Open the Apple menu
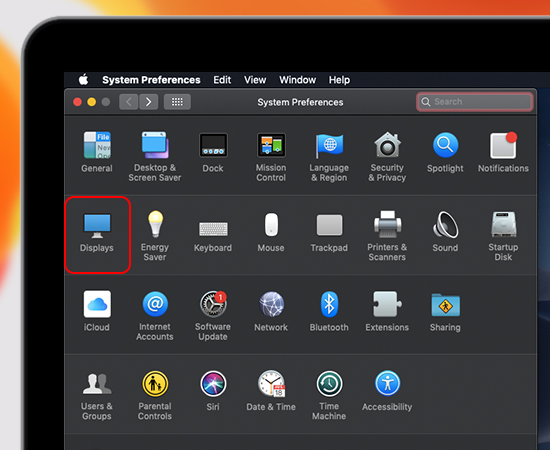The height and width of the screenshot is (450, 550). [x=83, y=80]
